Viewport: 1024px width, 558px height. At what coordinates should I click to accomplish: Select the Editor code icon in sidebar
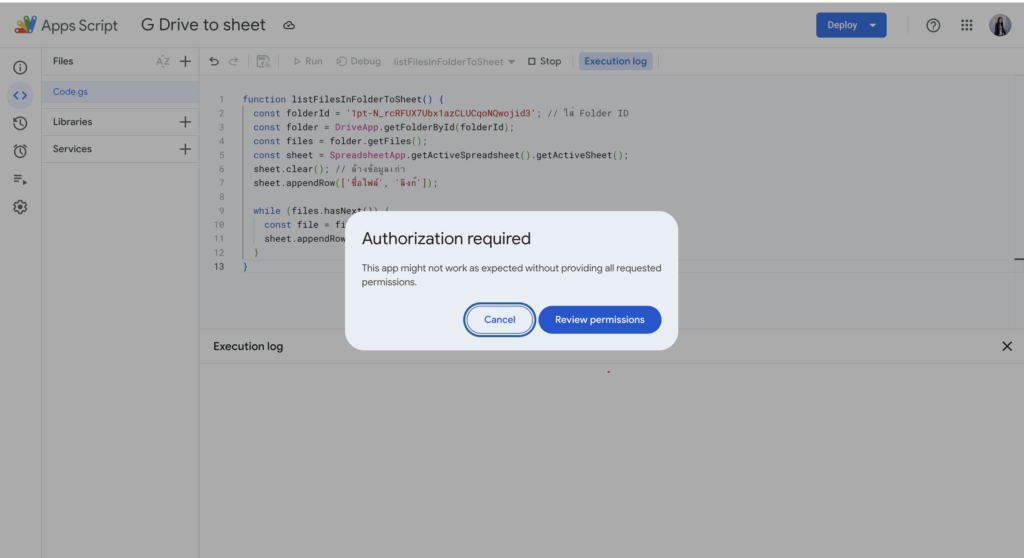pyautogui.click(x=20, y=95)
